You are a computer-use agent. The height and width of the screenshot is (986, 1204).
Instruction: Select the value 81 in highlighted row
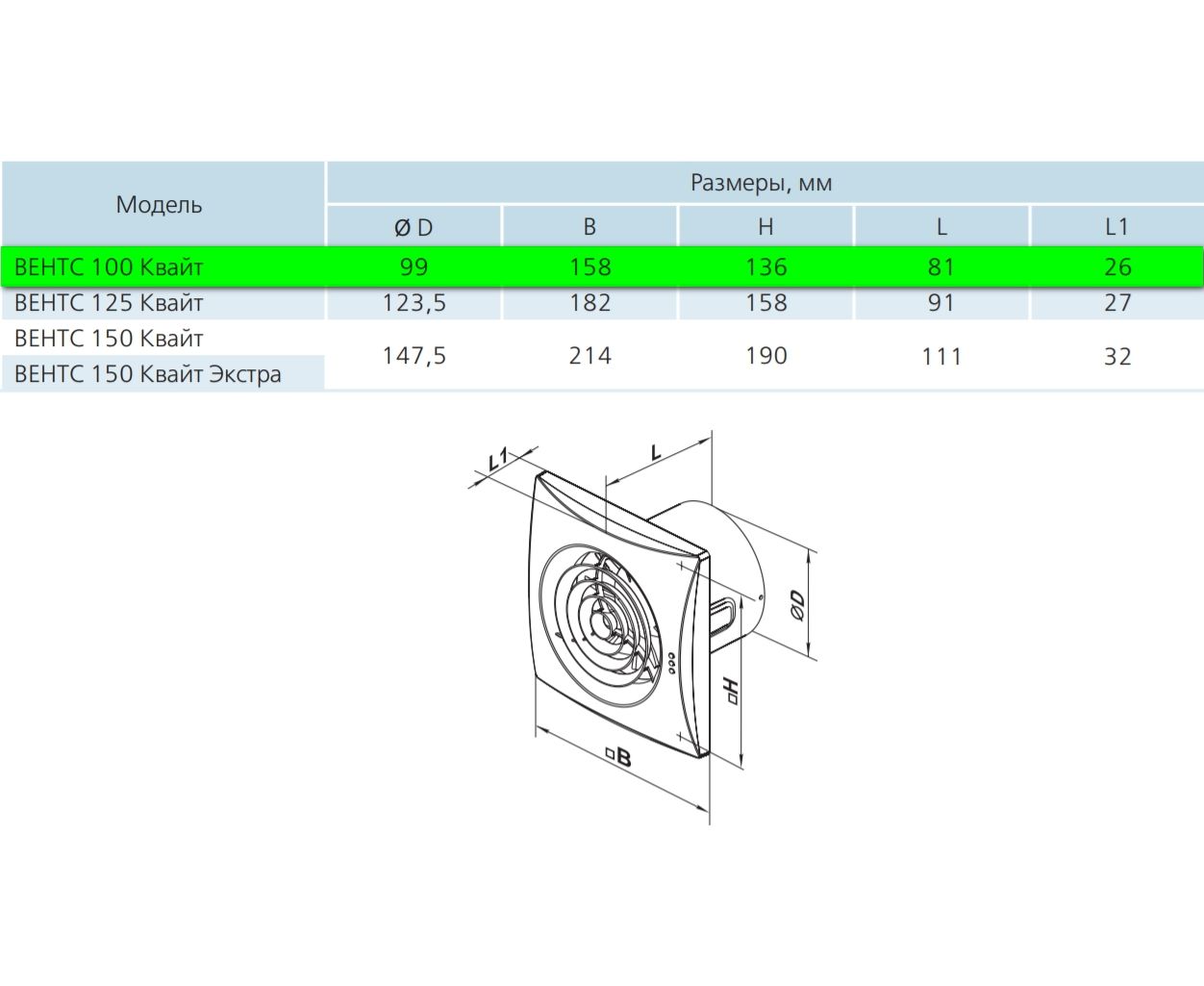pyautogui.click(x=941, y=266)
